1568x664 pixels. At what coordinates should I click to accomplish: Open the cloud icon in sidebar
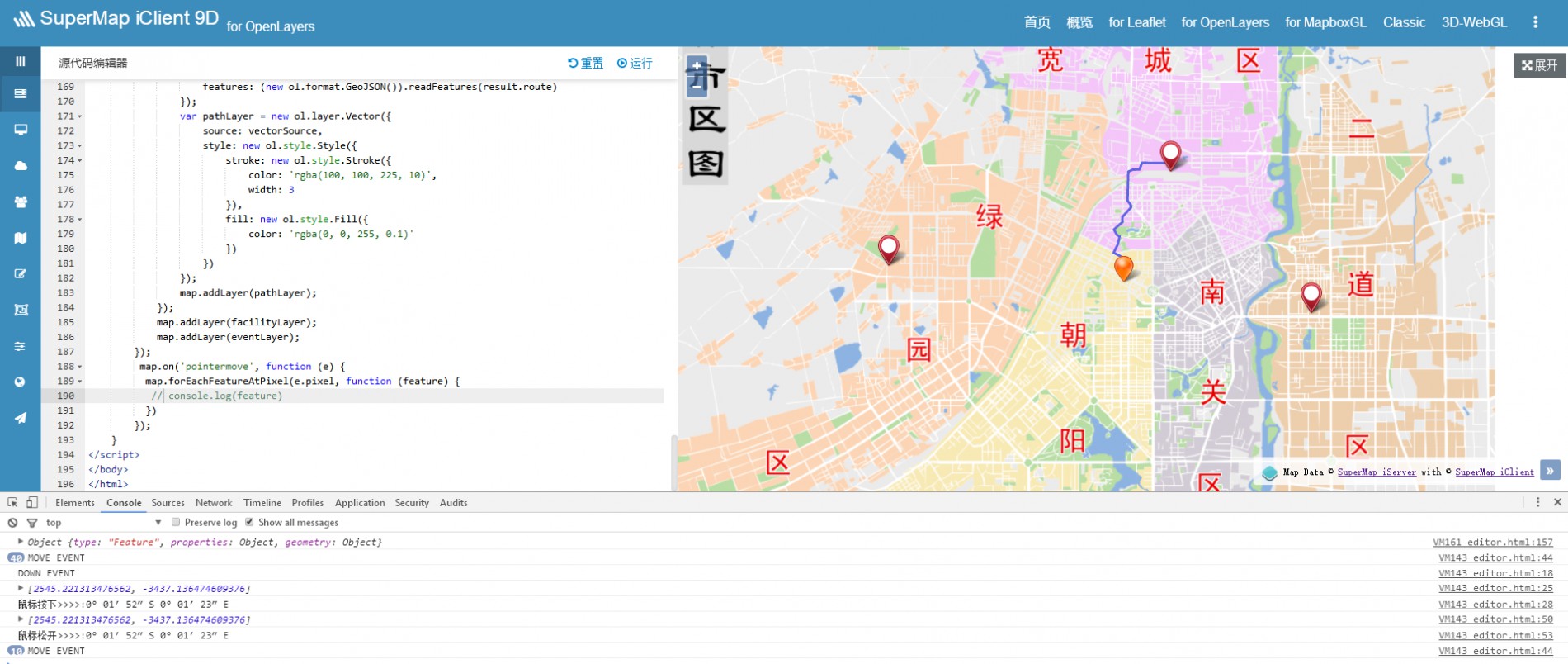tap(21, 166)
